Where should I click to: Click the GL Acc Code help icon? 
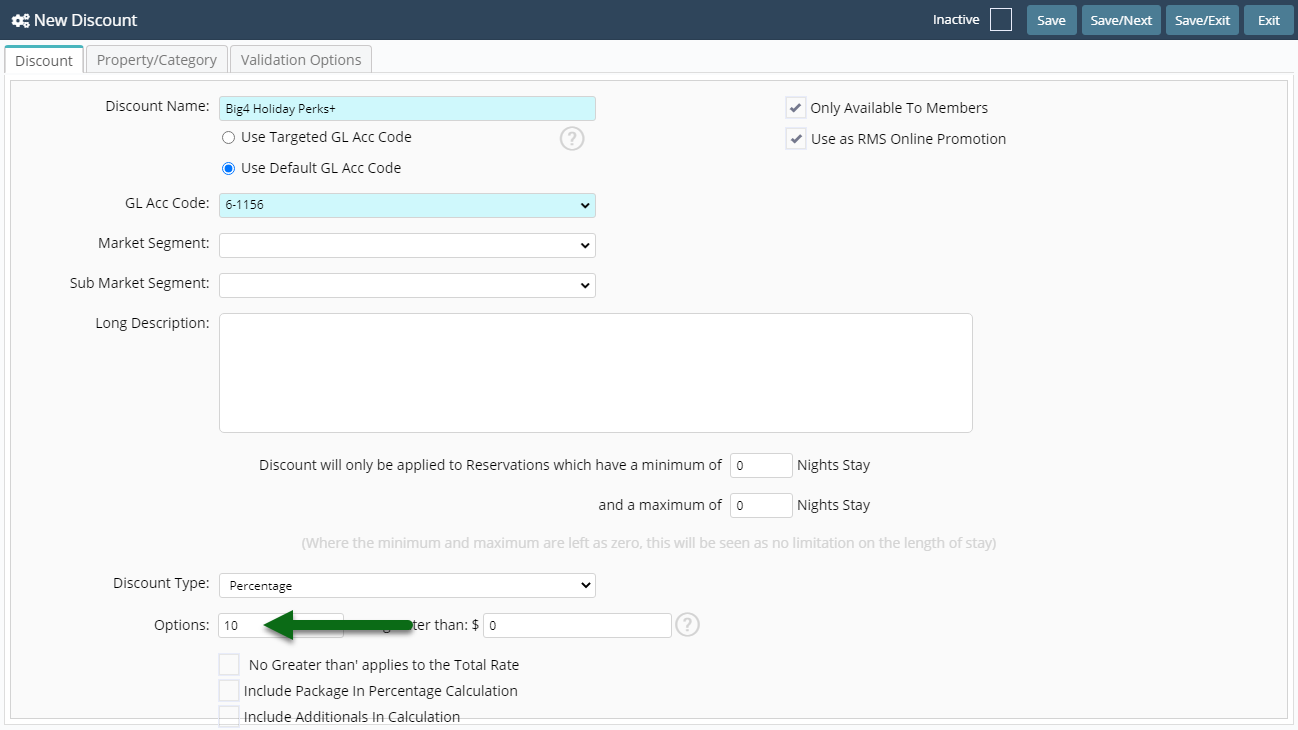click(572, 139)
